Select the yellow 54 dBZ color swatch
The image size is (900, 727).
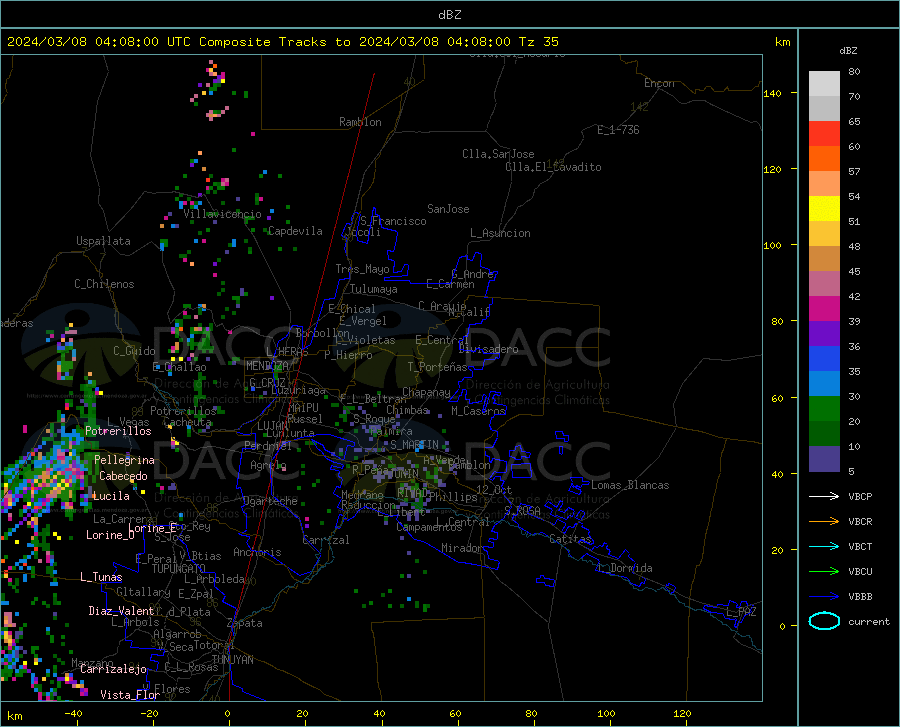click(x=824, y=209)
